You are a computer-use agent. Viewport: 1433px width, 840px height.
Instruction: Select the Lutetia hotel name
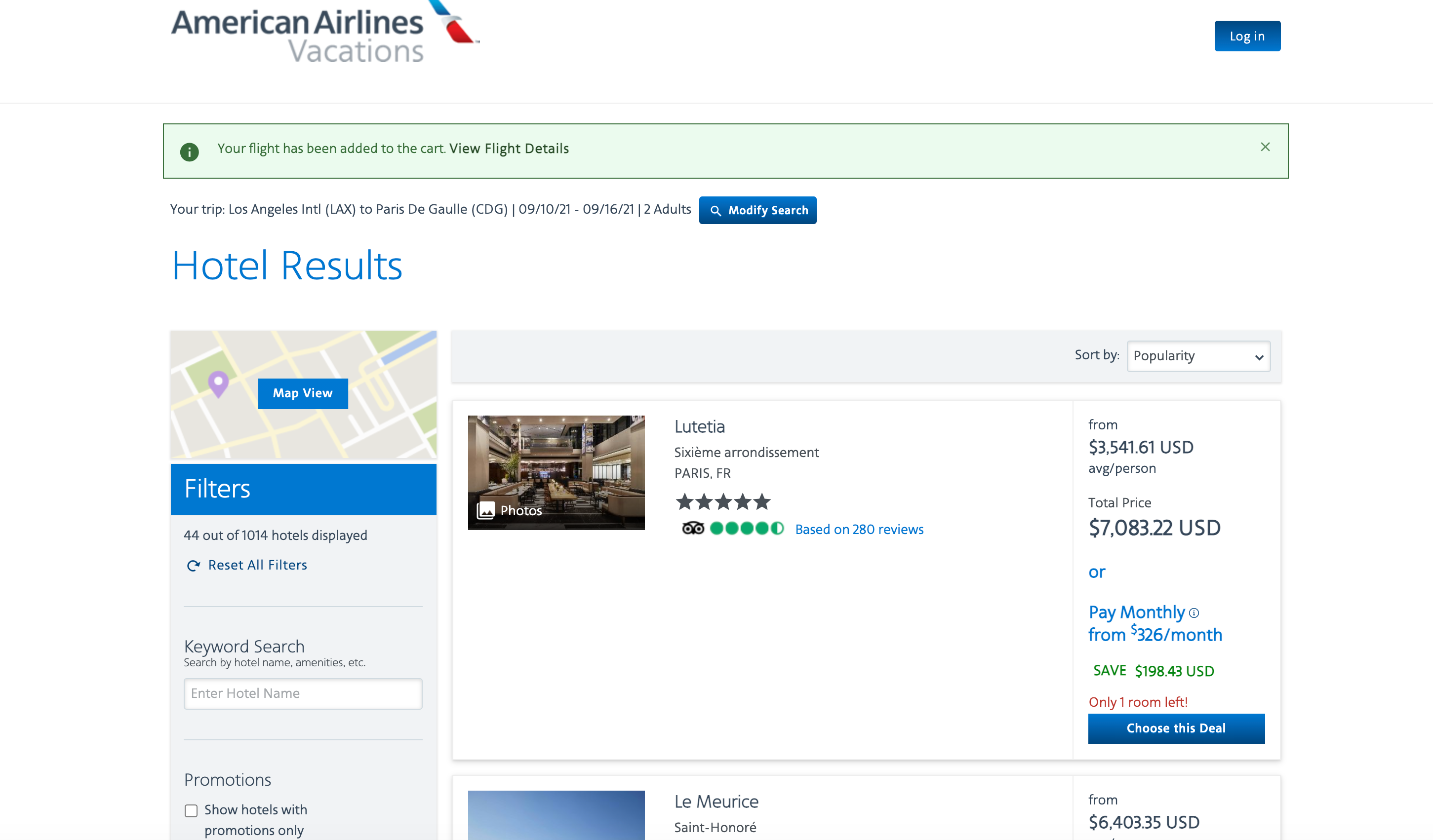coord(699,427)
